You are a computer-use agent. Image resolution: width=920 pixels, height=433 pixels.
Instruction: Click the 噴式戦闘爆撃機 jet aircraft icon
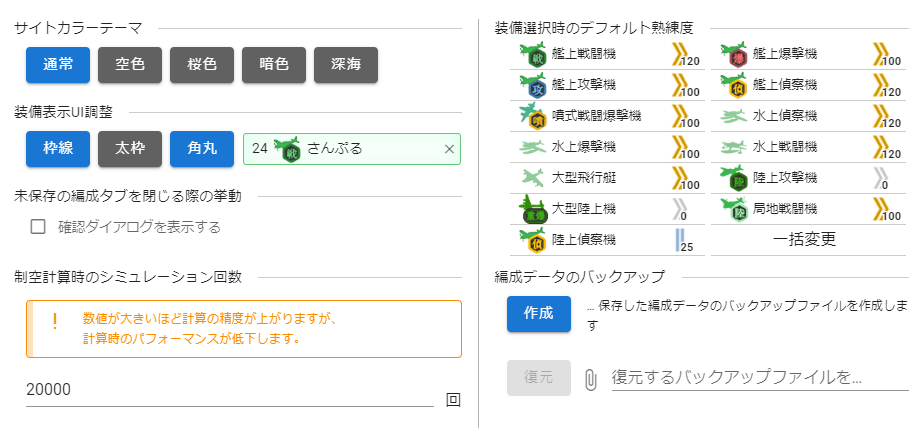533,116
